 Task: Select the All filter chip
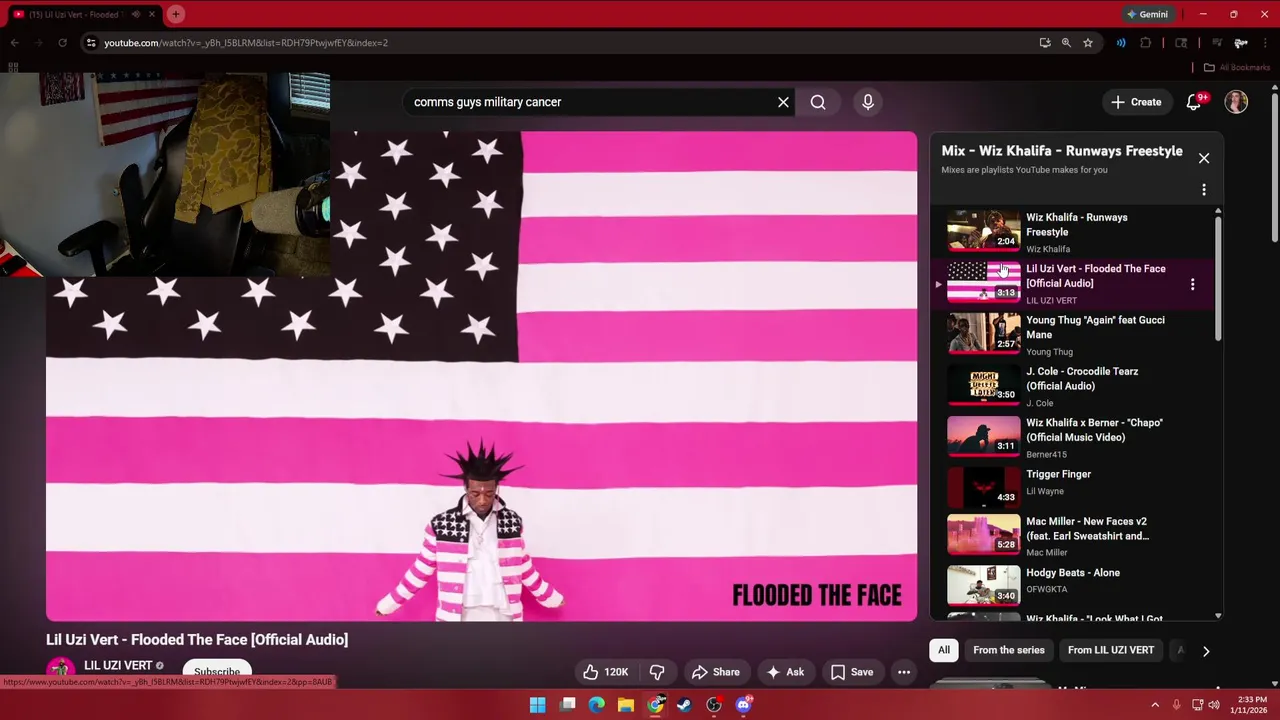pos(943,650)
